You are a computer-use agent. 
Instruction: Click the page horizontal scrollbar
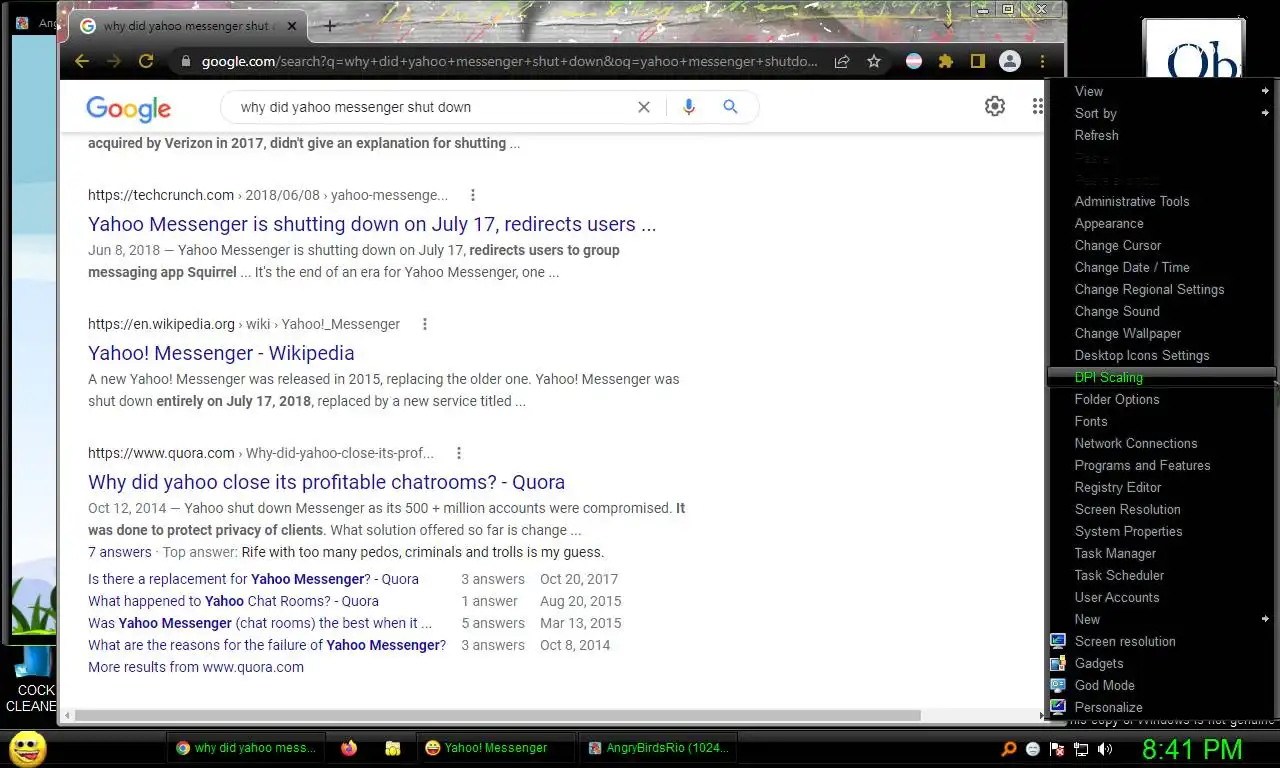pyautogui.click(x=497, y=715)
